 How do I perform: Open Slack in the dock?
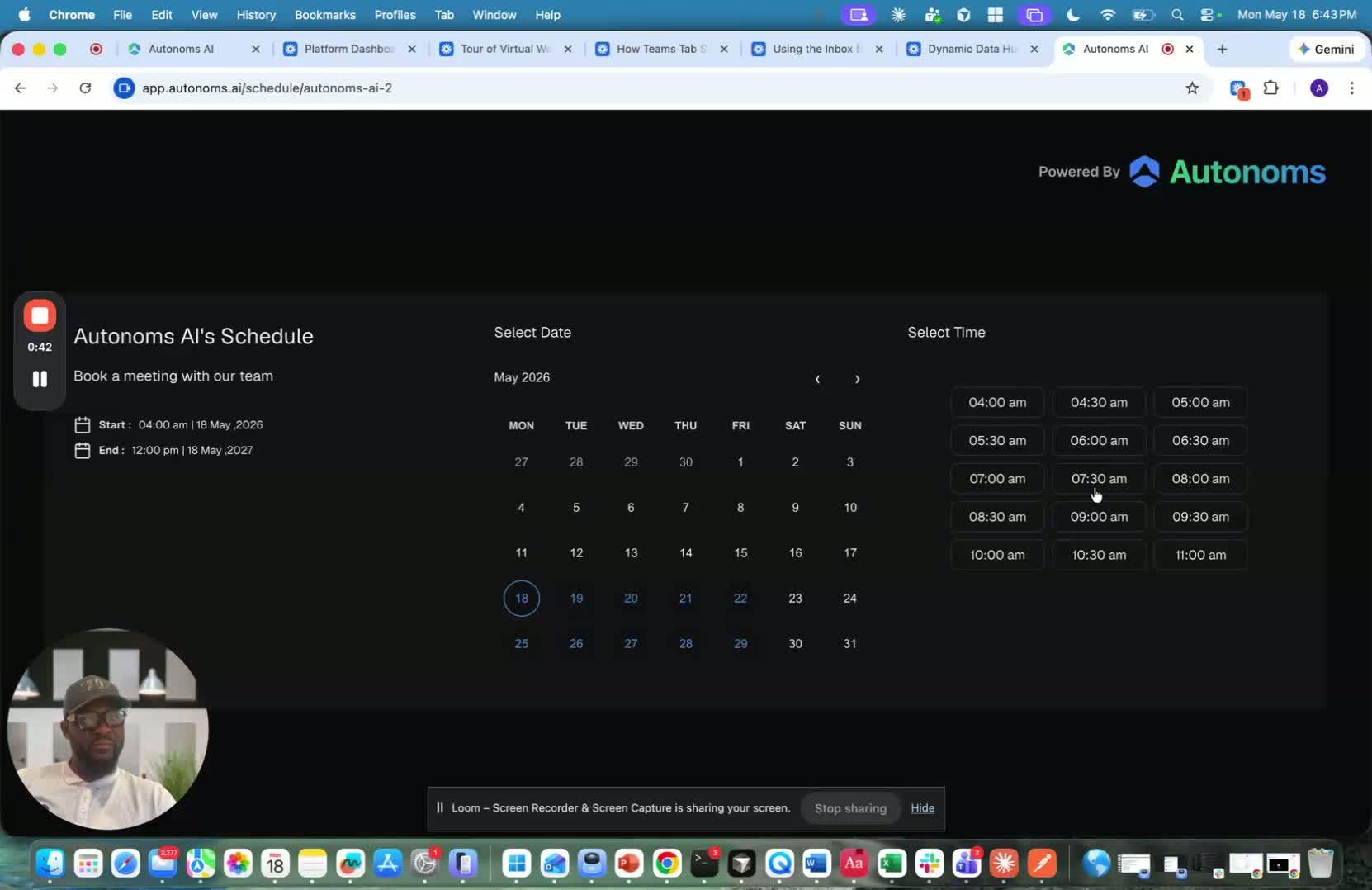930,864
